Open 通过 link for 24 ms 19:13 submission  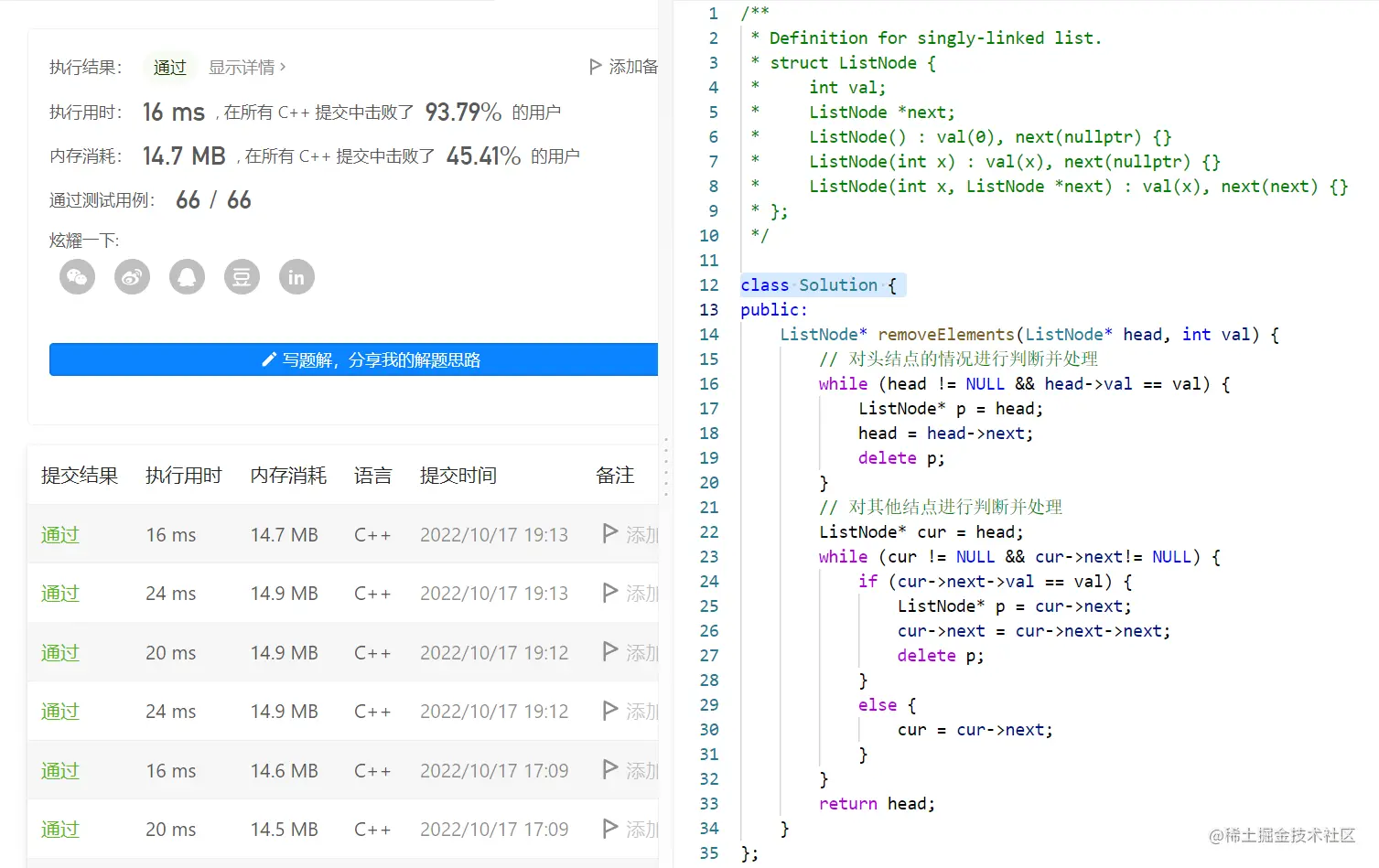point(60,594)
